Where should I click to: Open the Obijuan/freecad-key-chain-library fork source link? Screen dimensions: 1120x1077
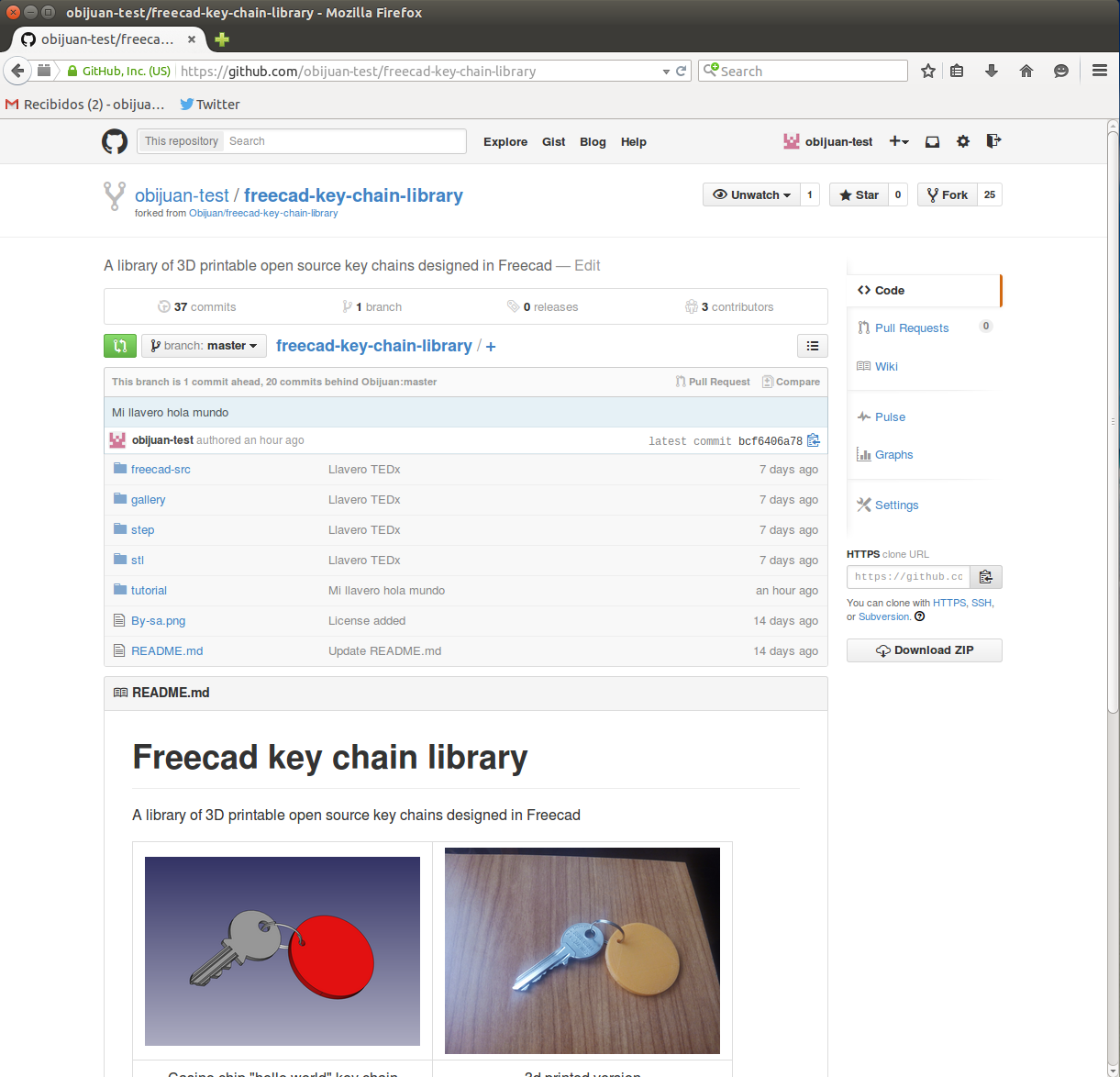pos(263,213)
